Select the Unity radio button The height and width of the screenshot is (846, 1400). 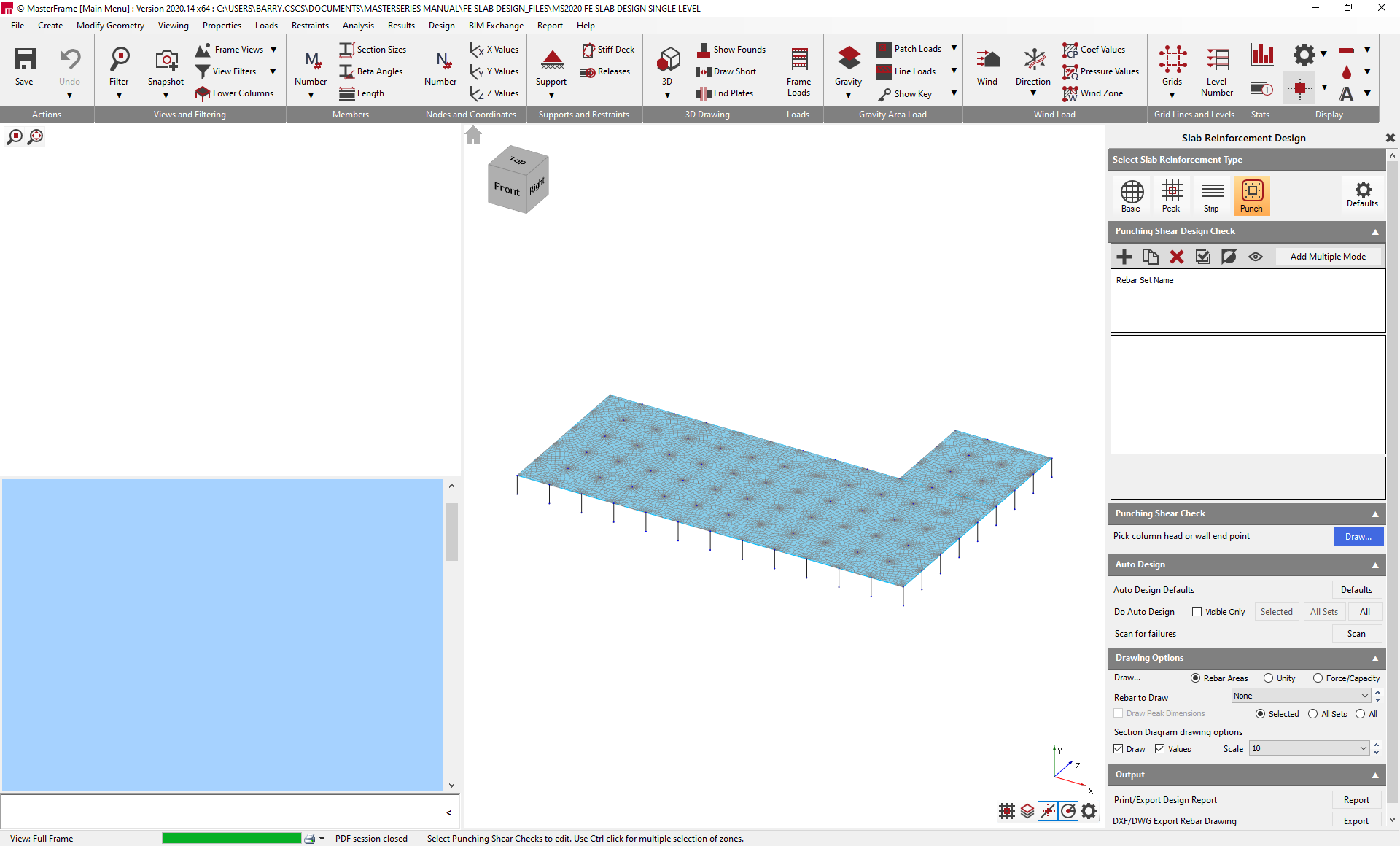point(1268,678)
